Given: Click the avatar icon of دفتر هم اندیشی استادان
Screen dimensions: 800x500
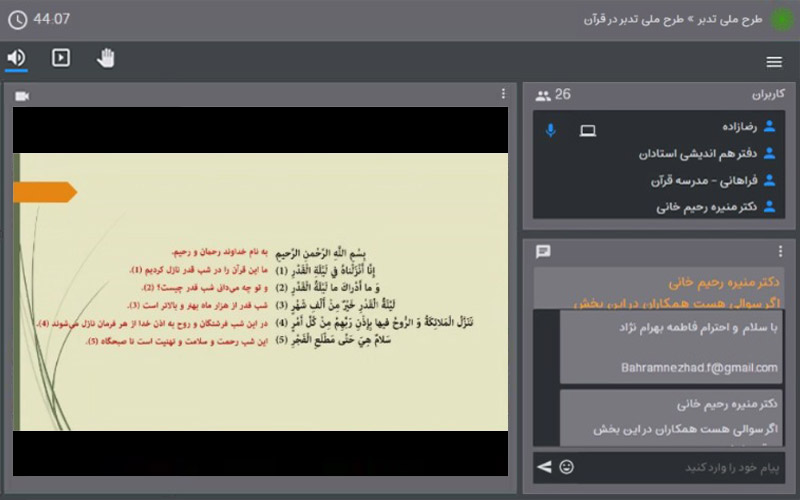Looking at the screenshot, I should [769, 153].
